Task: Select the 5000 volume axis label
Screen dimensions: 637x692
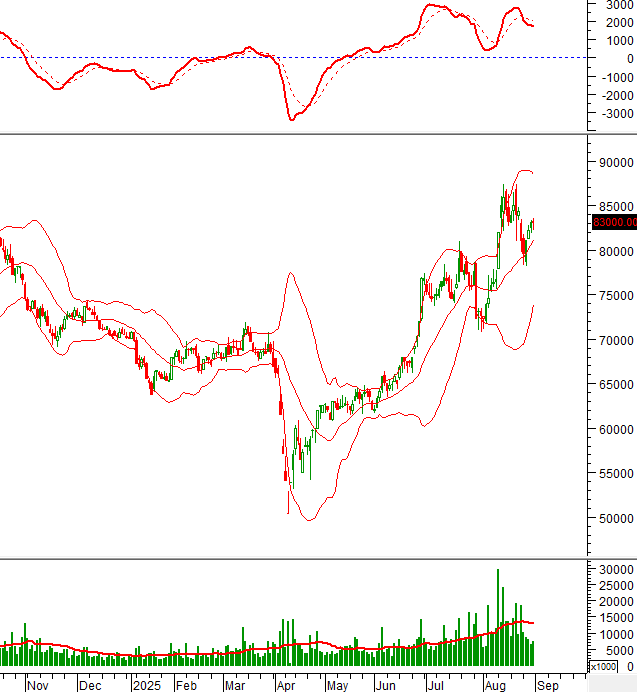Action: [x=620, y=651]
